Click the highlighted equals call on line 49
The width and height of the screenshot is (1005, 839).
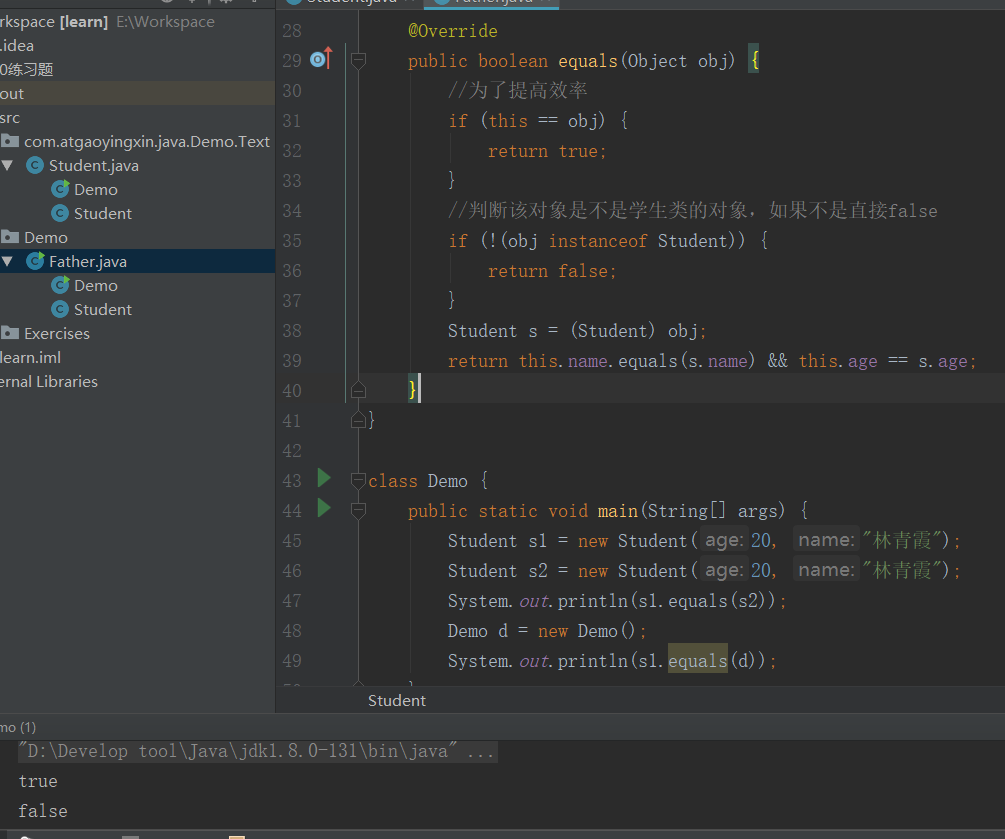[x=697, y=661]
